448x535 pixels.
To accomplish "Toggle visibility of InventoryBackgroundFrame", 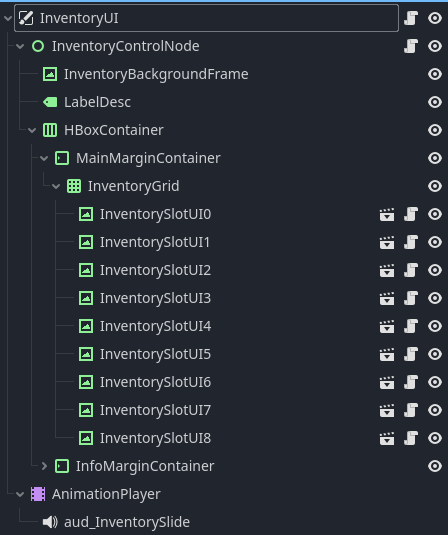I will pos(435,74).
